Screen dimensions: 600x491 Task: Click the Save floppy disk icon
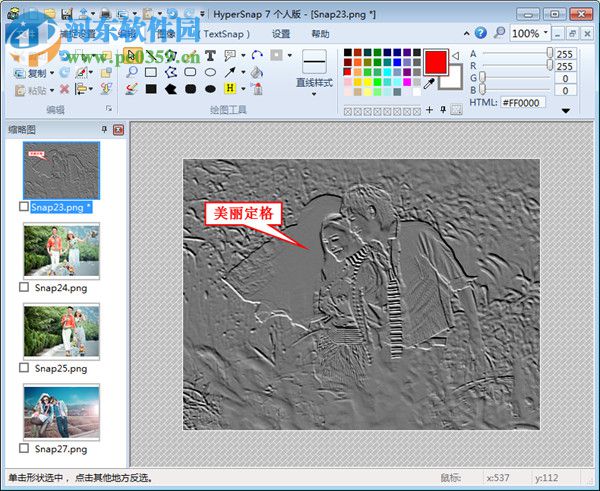67,14
